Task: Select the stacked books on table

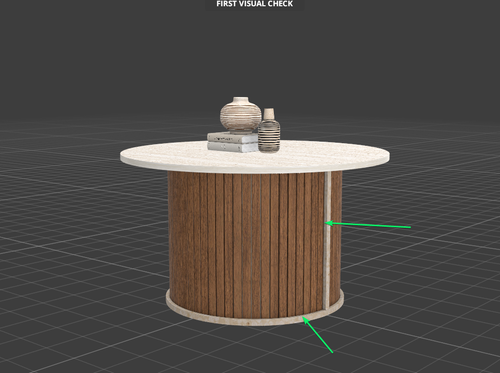Action: click(x=232, y=142)
